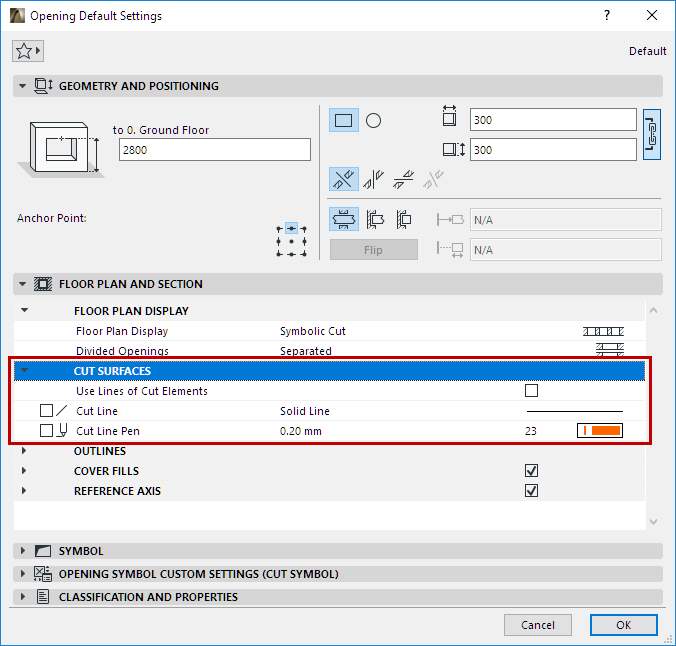The height and width of the screenshot is (646, 676).
Task: Collapse the Cut Surfaces group
Action: (x=25, y=370)
